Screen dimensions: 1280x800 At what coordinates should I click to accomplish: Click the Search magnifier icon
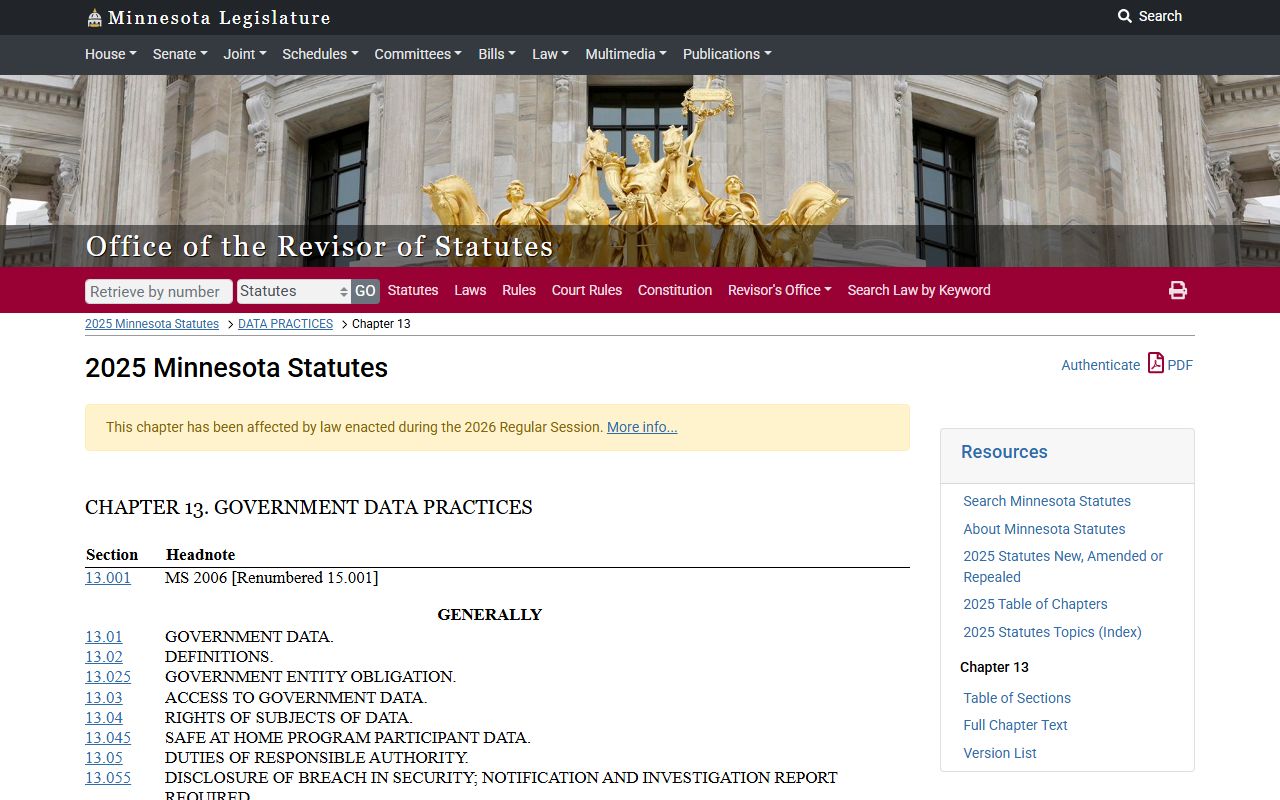(x=1125, y=16)
